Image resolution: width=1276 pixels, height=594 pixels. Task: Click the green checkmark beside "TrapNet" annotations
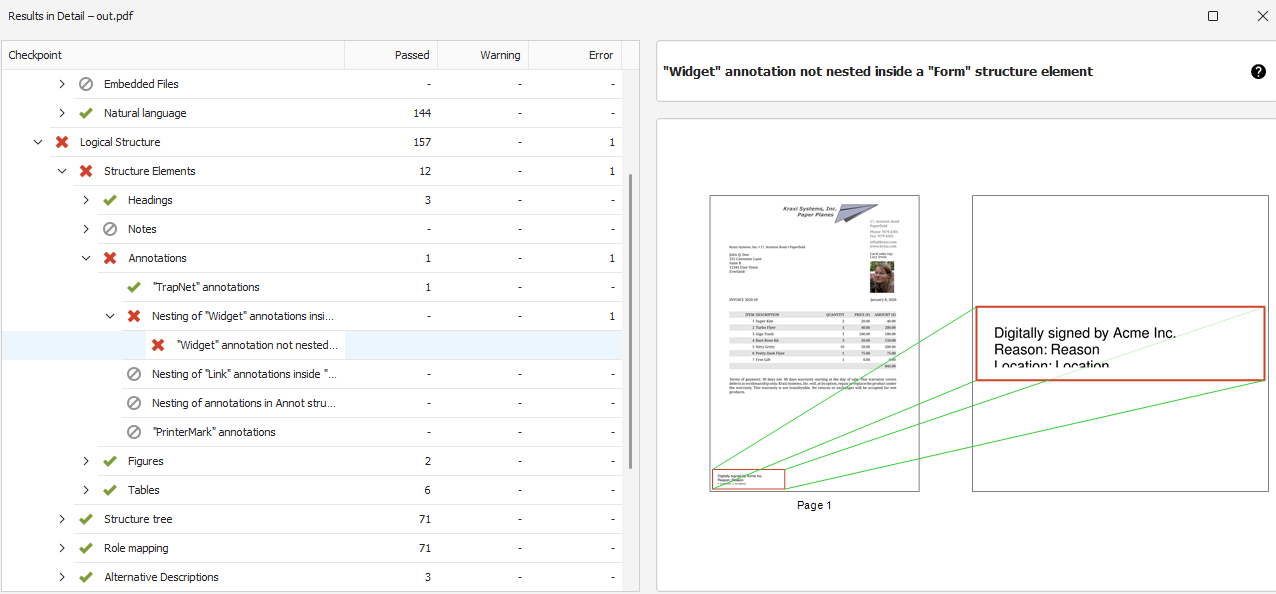coord(134,287)
